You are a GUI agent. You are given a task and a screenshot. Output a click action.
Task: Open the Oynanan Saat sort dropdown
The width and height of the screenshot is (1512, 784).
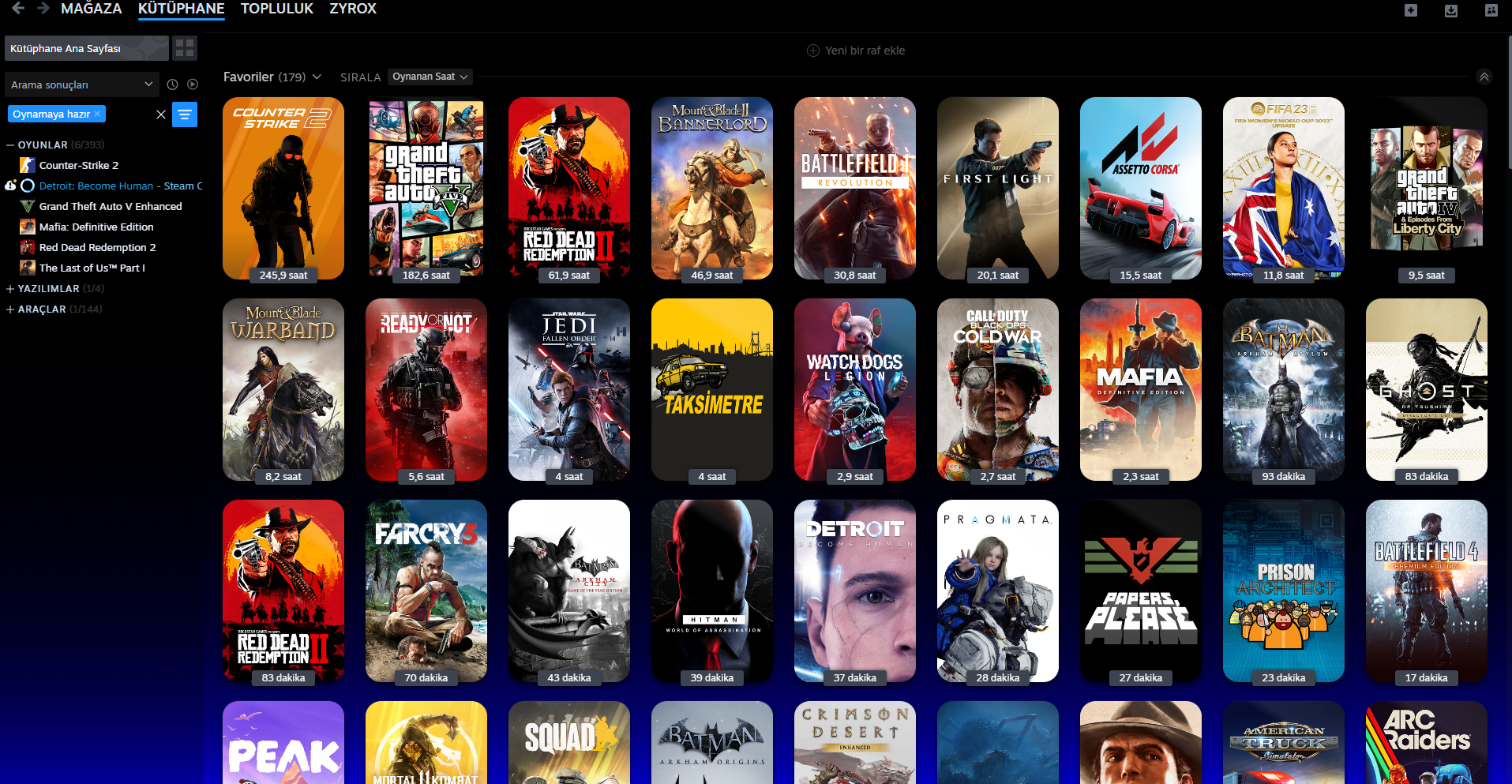point(430,77)
